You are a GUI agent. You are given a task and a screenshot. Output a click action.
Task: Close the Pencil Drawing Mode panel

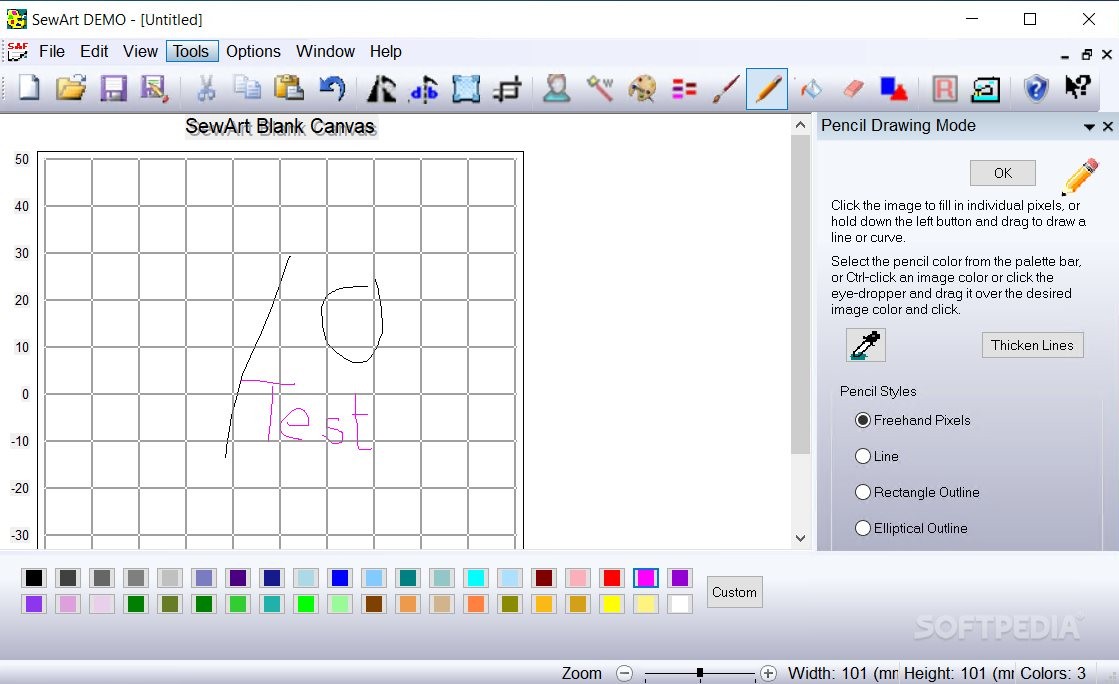tap(1108, 126)
